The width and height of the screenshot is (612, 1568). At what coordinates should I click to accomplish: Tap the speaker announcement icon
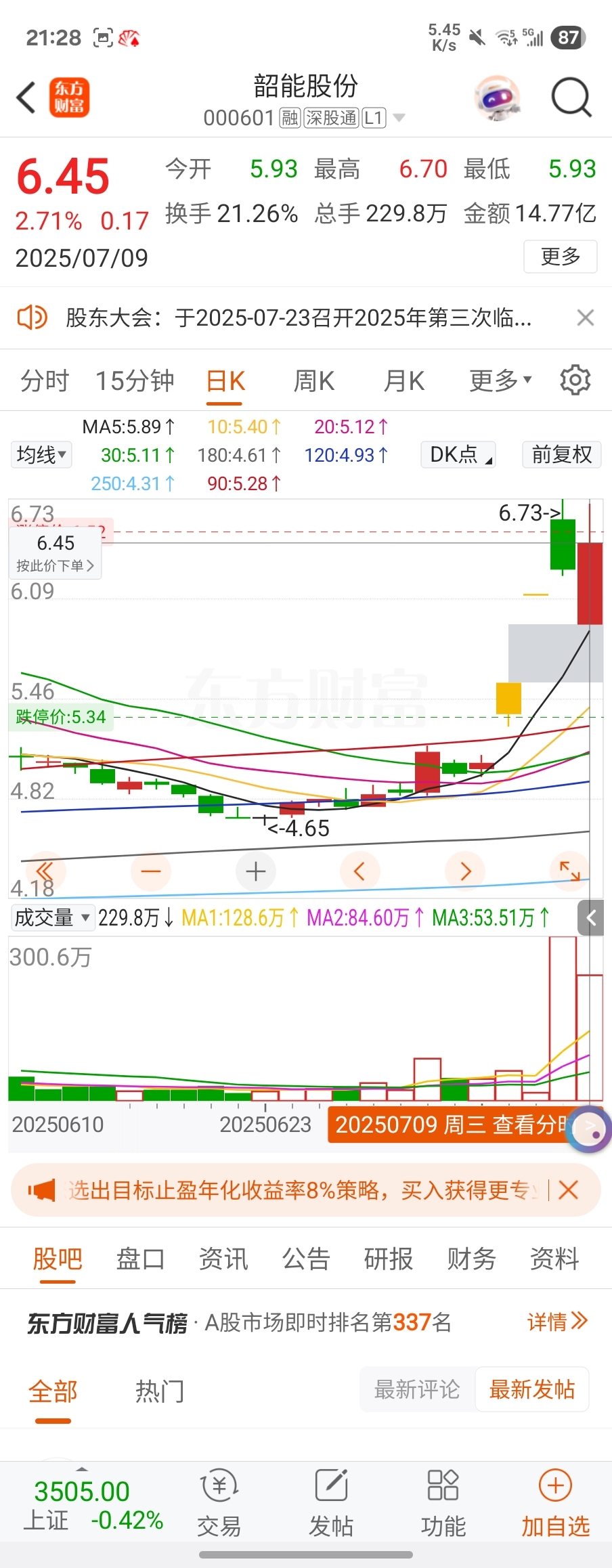(x=32, y=317)
